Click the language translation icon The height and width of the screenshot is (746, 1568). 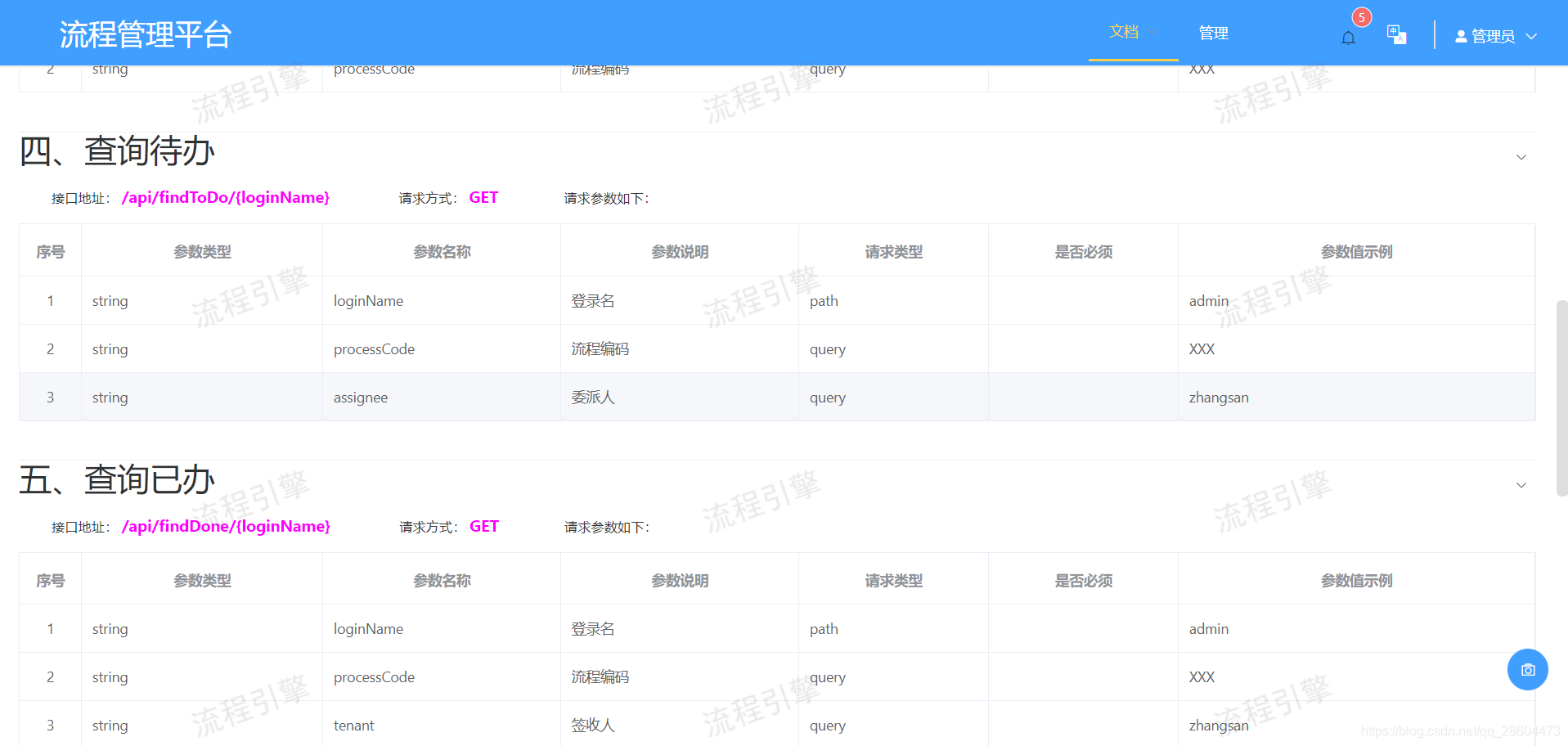click(x=1396, y=34)
